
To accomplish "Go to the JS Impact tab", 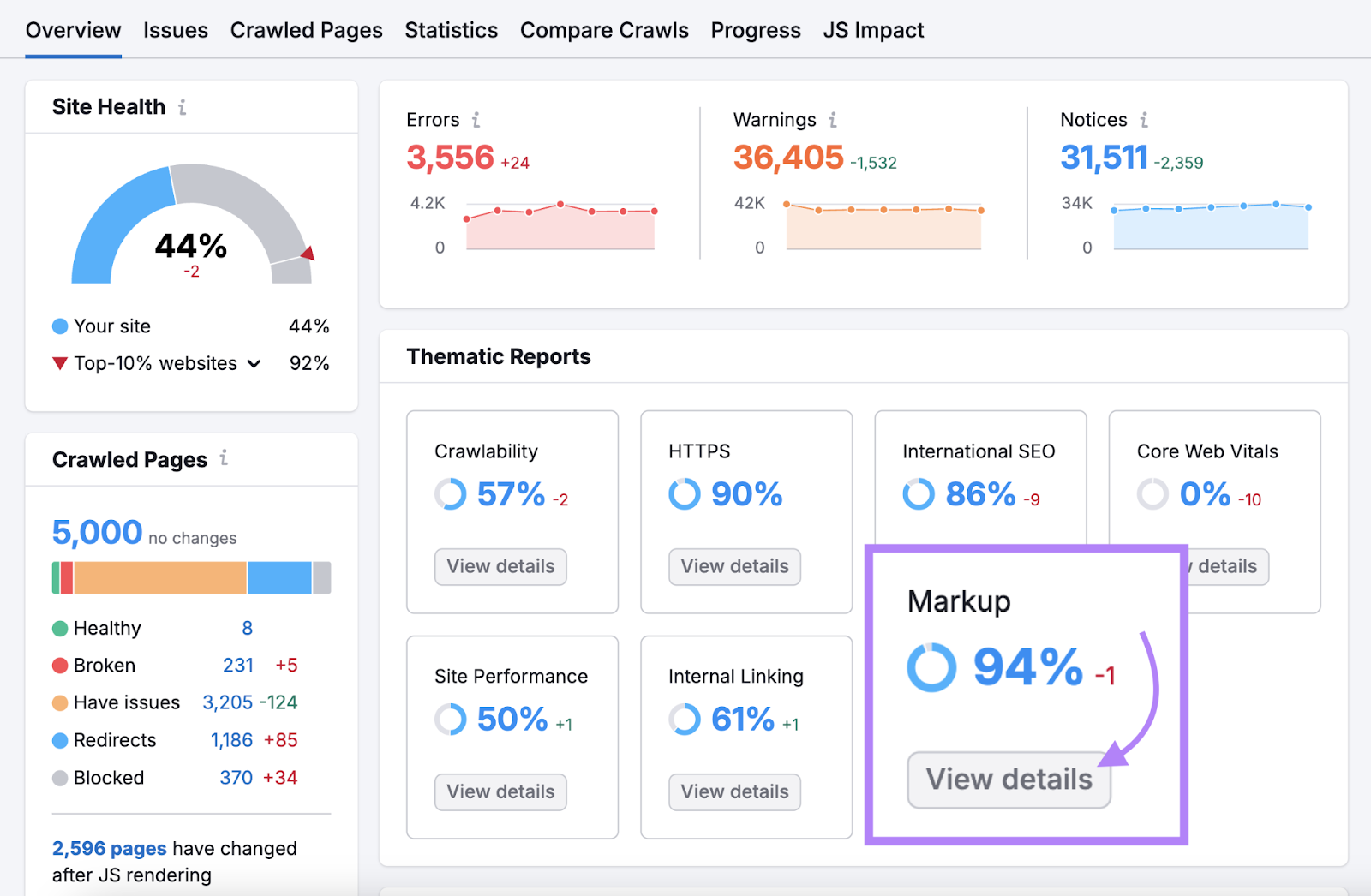I will [x=872, y=31].
